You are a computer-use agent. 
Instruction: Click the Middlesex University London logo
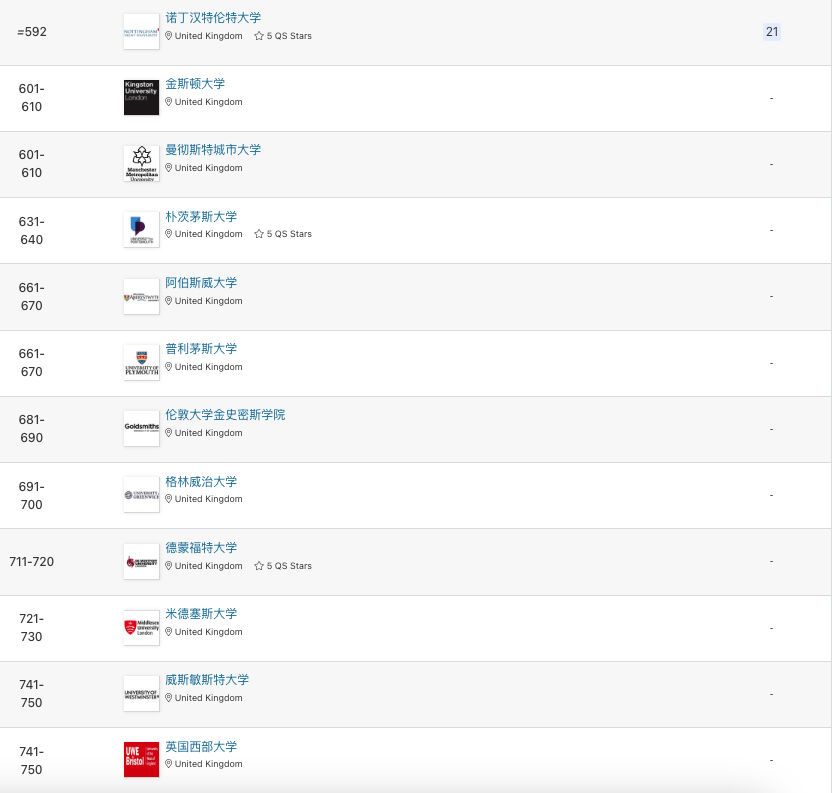pyautogui.click(x=141, y=627)
